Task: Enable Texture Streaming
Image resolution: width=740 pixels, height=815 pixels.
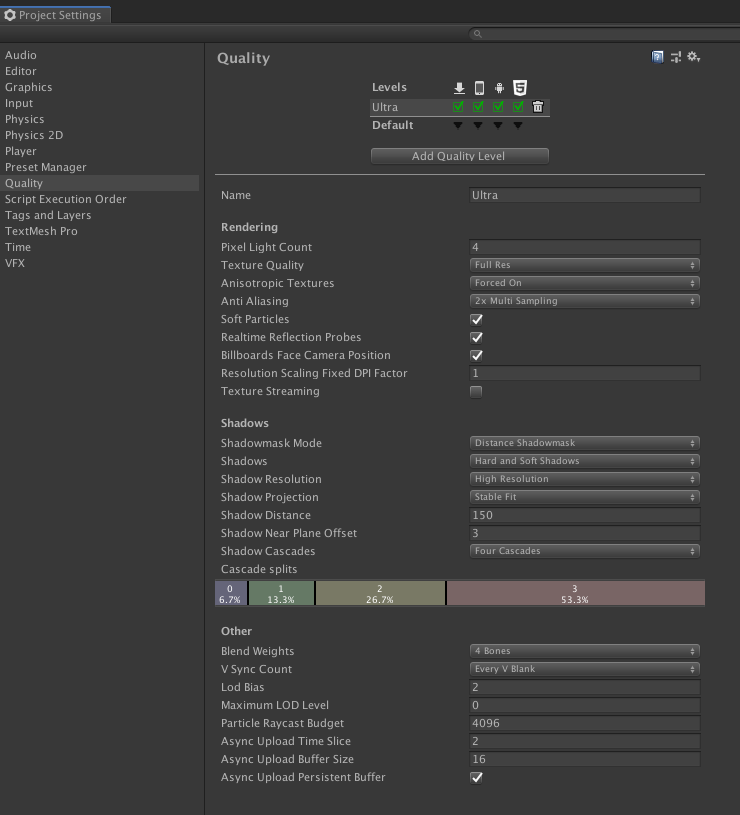Action: [x=476, y=391]
